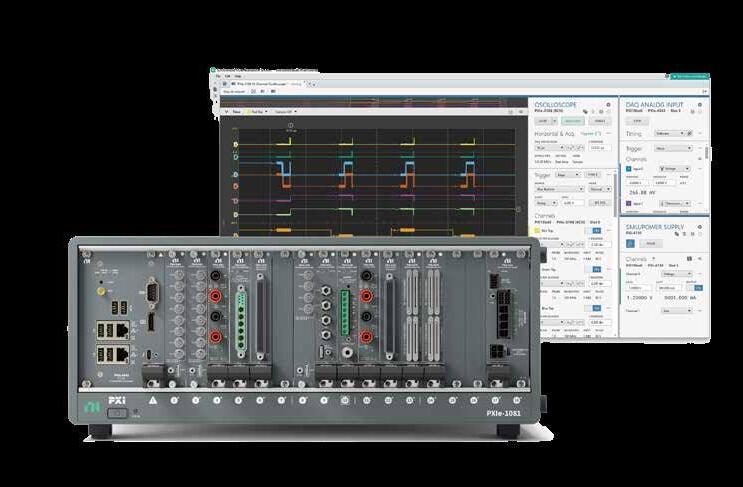
Task: Select the purple channel marker on the waveform
Action: (236, 201)
